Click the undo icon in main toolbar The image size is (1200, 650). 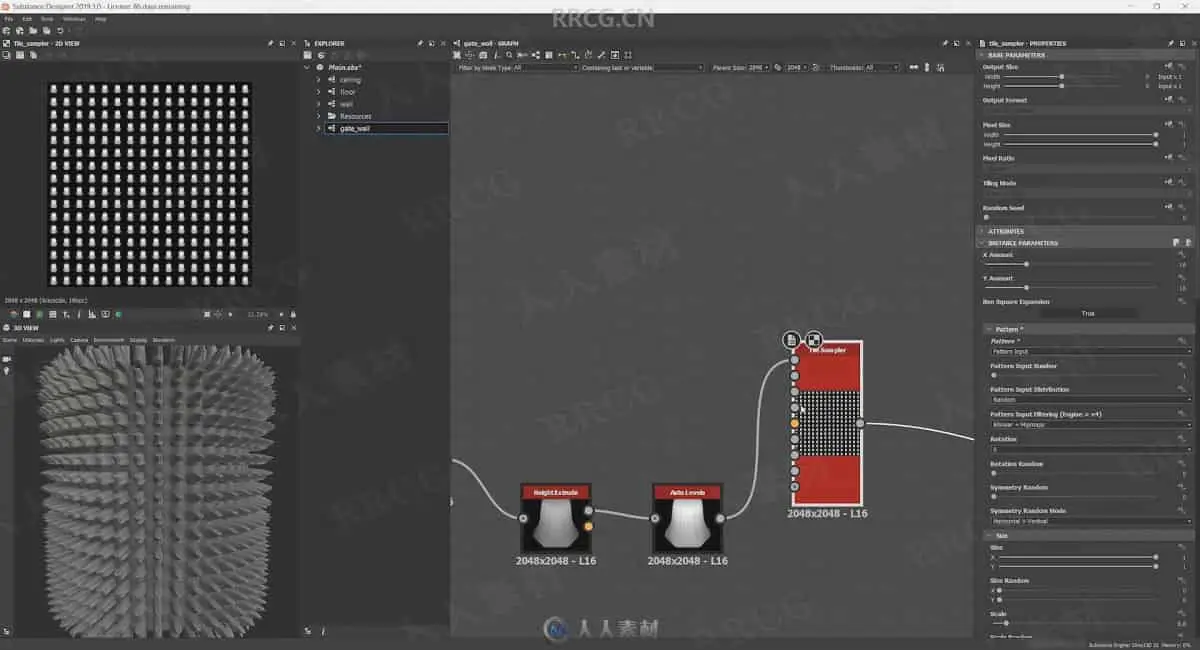[x=60, y=31]
